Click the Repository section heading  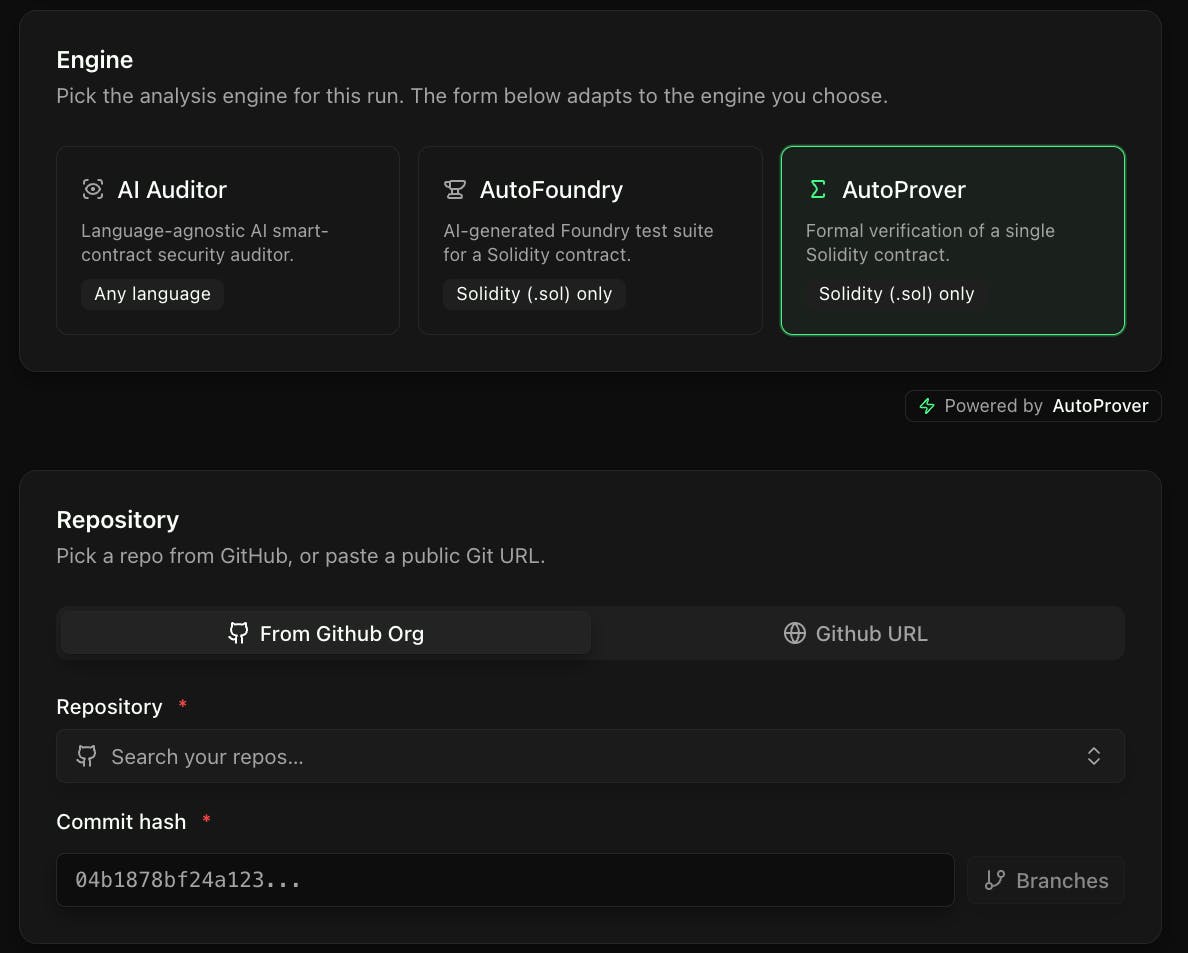pos(117,520)
